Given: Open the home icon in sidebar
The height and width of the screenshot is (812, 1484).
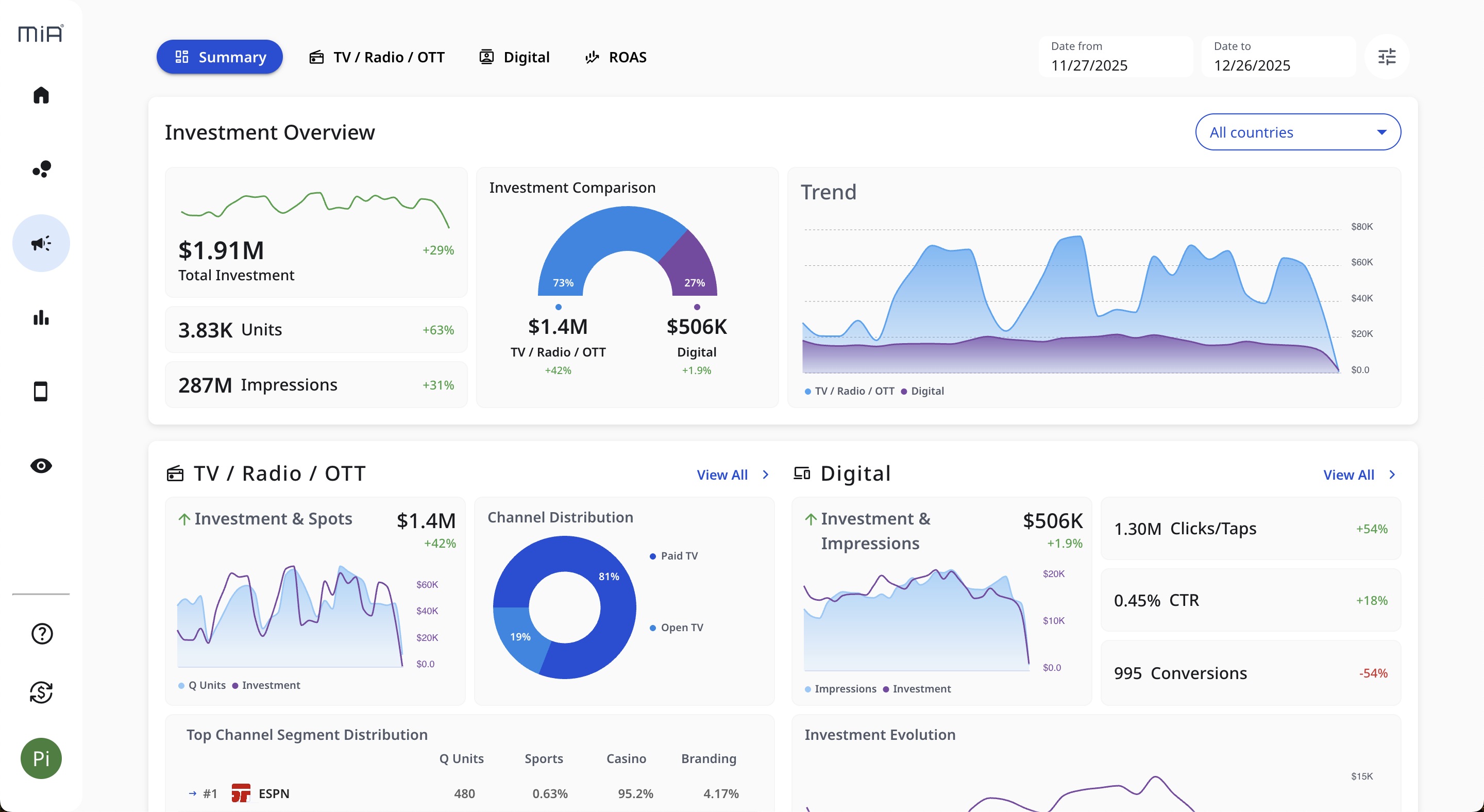Looking at the screenshot, I should (x=41, y=95).
